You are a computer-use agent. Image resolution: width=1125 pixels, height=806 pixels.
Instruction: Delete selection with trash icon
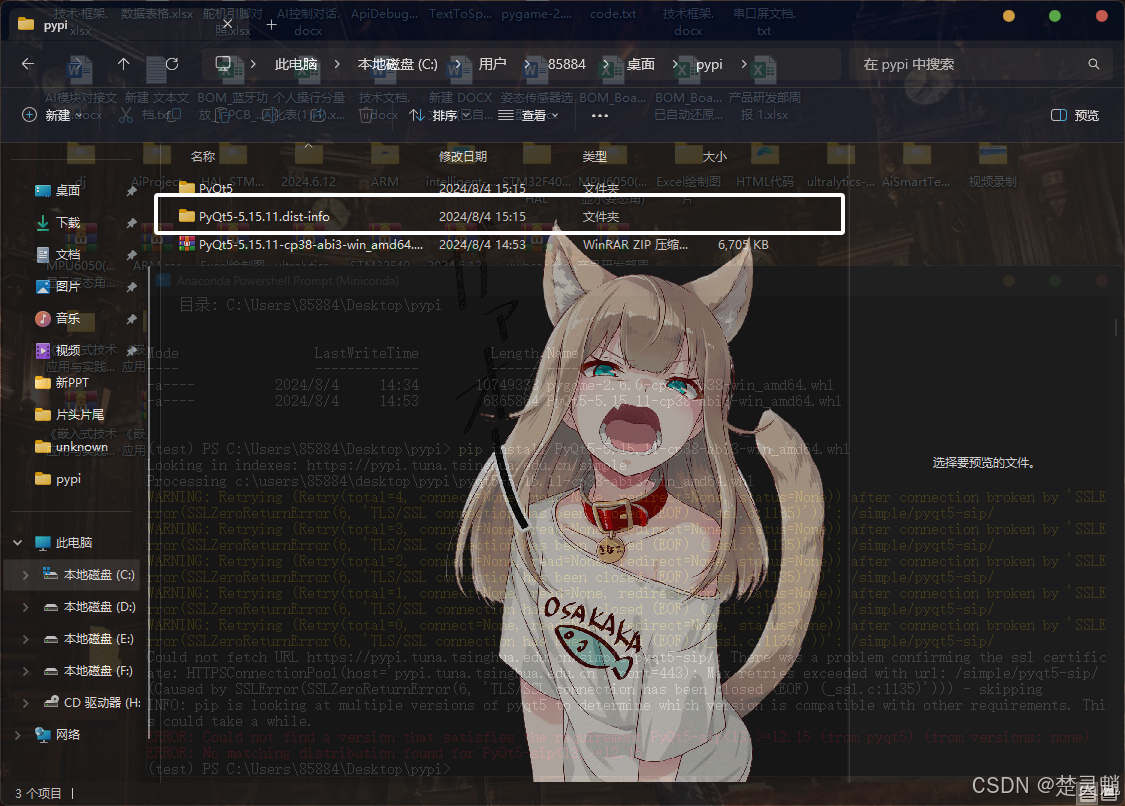[365, 115]
